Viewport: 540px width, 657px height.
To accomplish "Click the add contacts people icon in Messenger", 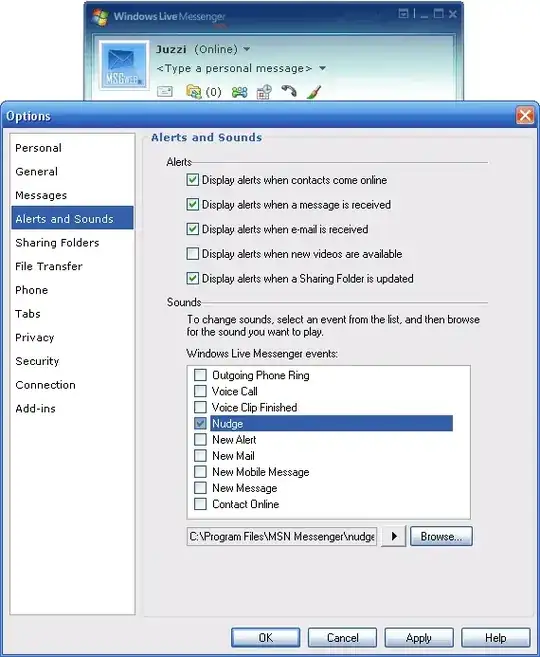I will pos(239,92).
